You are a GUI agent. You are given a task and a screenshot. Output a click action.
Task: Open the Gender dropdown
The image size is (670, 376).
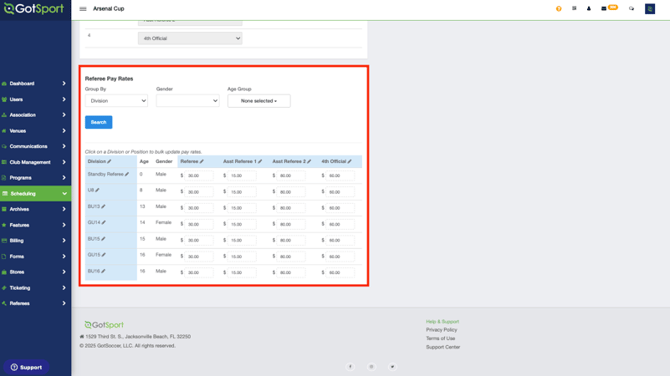coord(188,101)
